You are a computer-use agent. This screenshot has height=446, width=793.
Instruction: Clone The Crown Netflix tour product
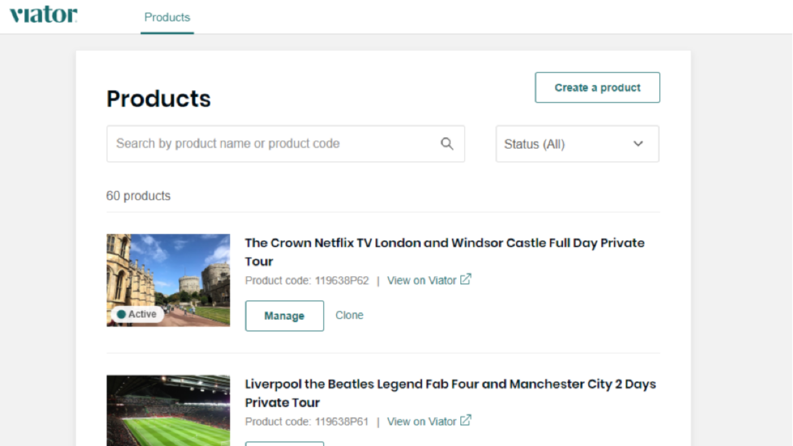point(349,315)
